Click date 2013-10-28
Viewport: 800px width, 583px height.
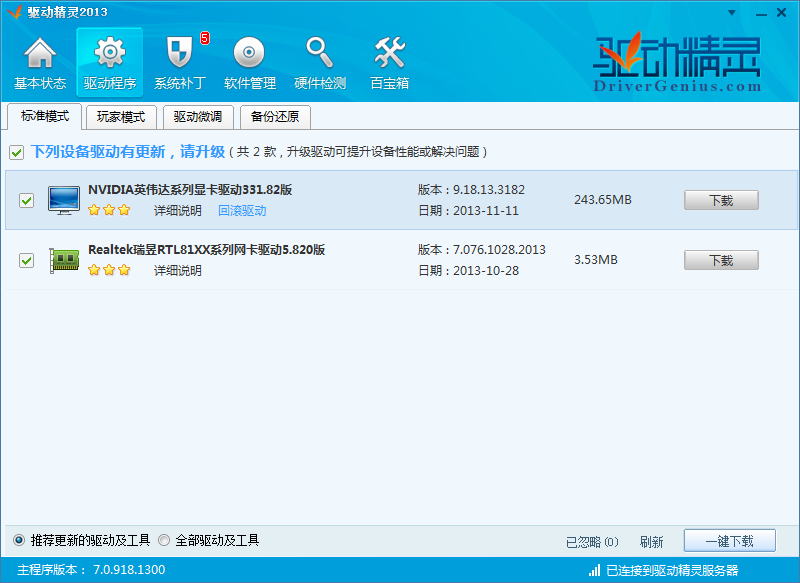(x=486, y=270)
